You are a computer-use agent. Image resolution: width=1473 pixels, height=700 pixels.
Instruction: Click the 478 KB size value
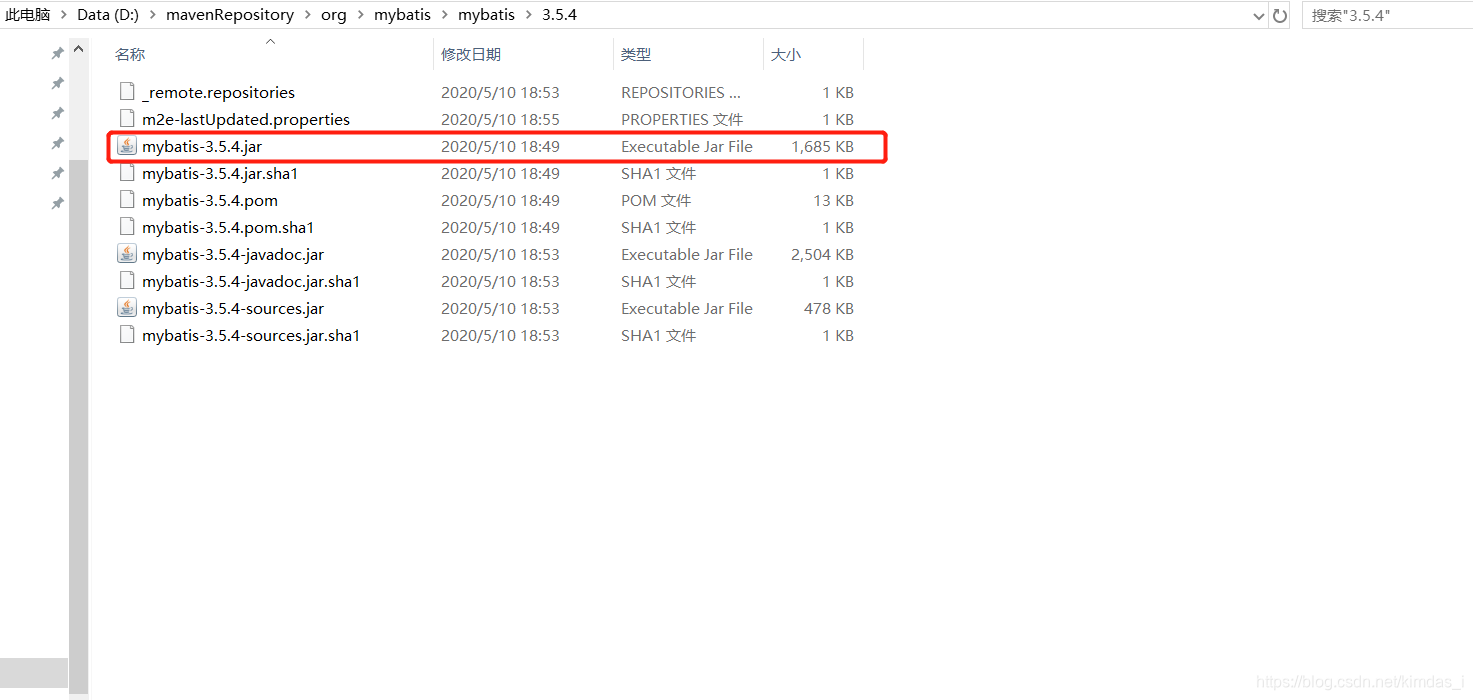829,308
